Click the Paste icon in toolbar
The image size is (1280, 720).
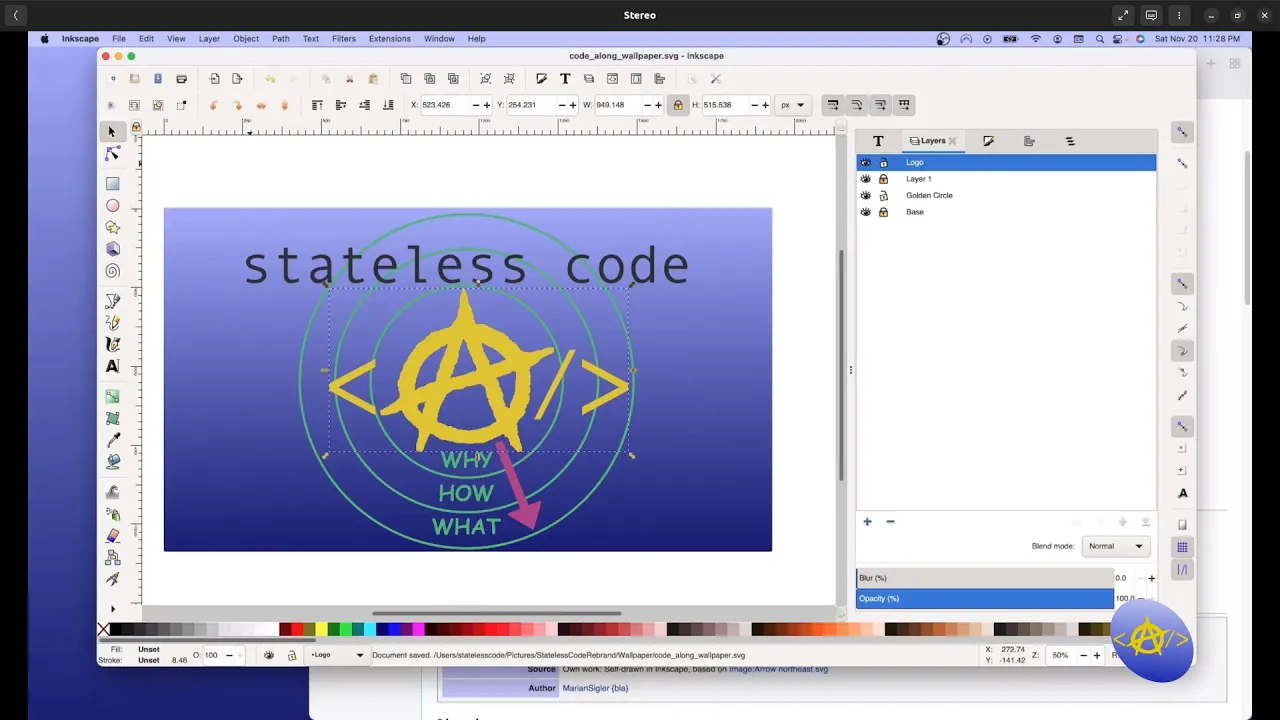pyautogui.click(x=373, y=79)
